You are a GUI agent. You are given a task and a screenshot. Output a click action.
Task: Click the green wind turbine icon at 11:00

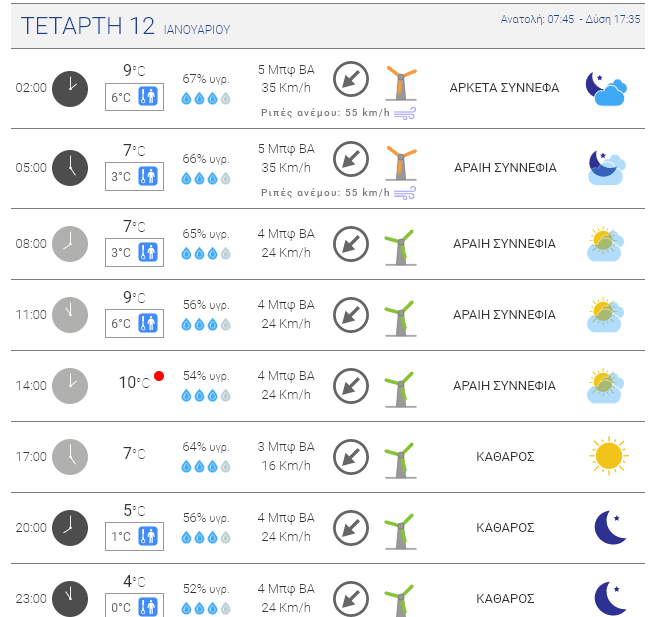[x=400, y=318]
